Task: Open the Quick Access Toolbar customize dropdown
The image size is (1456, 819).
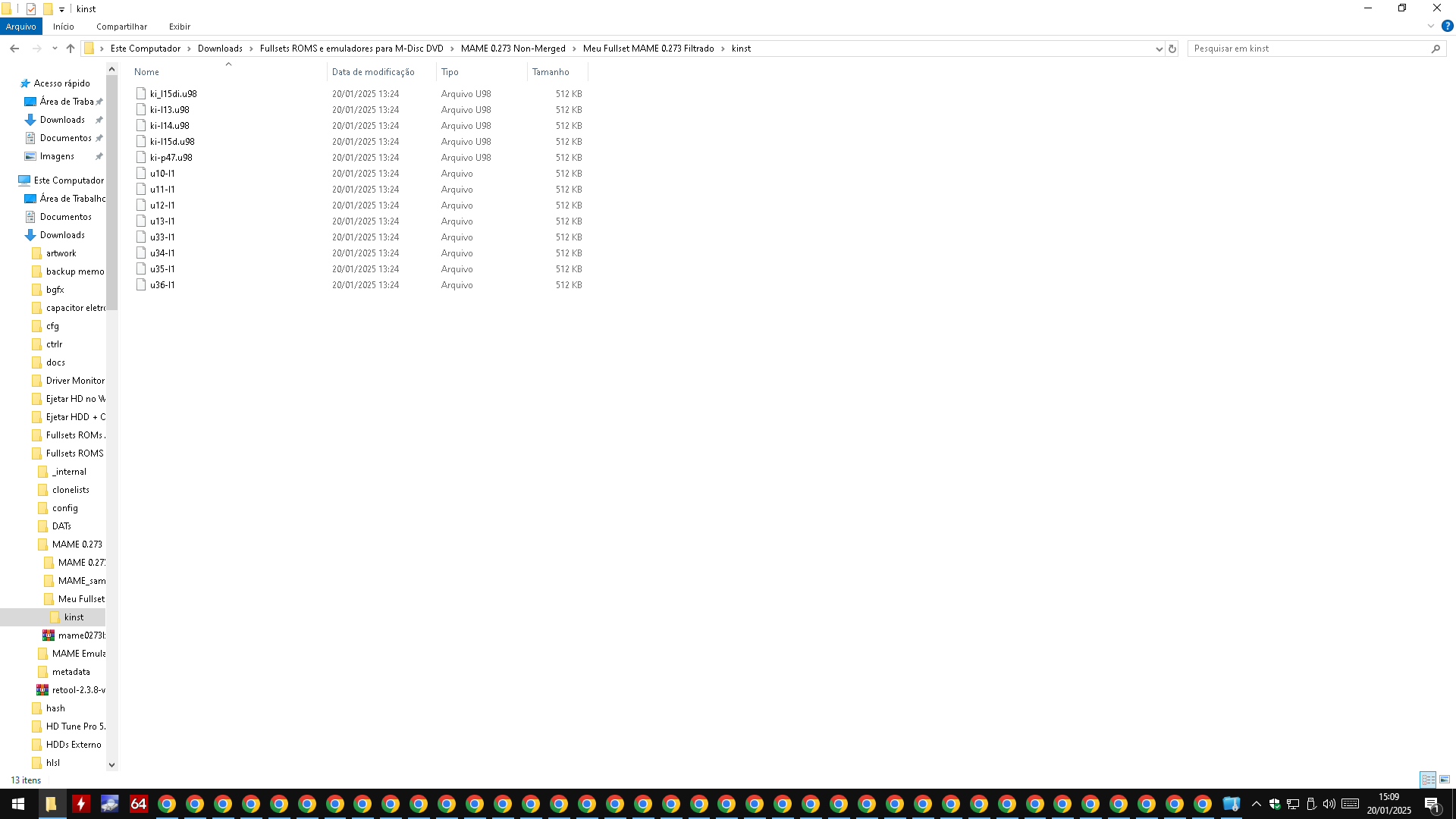Action: (x=61, y=9)
